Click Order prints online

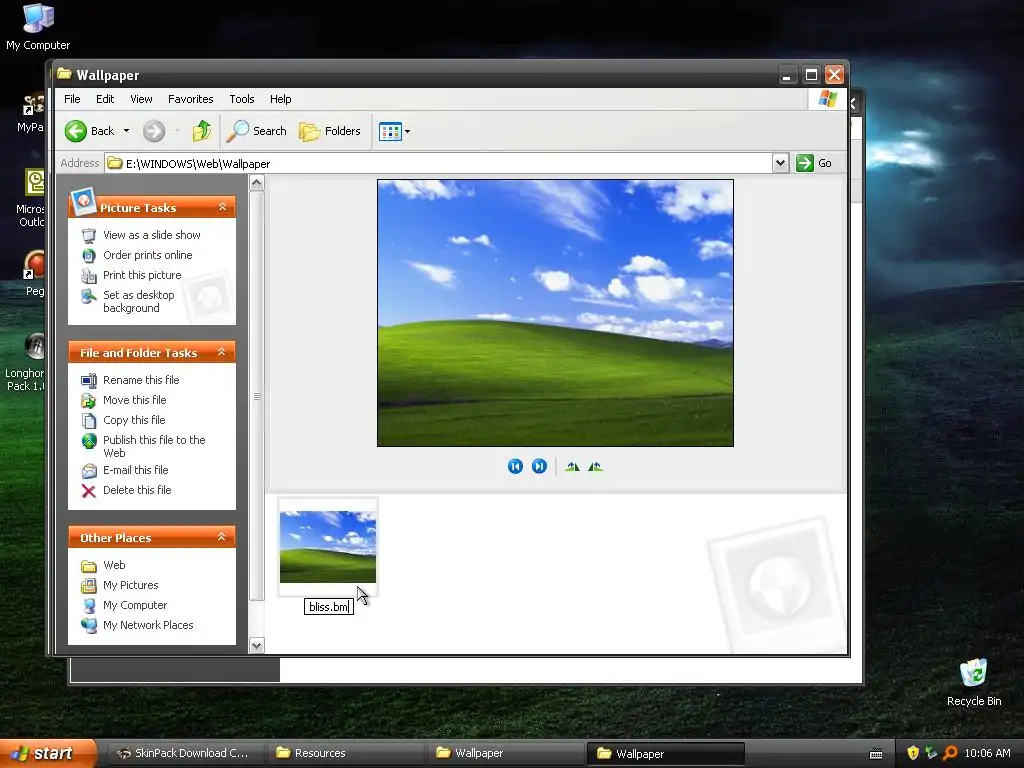click(148, 255)
